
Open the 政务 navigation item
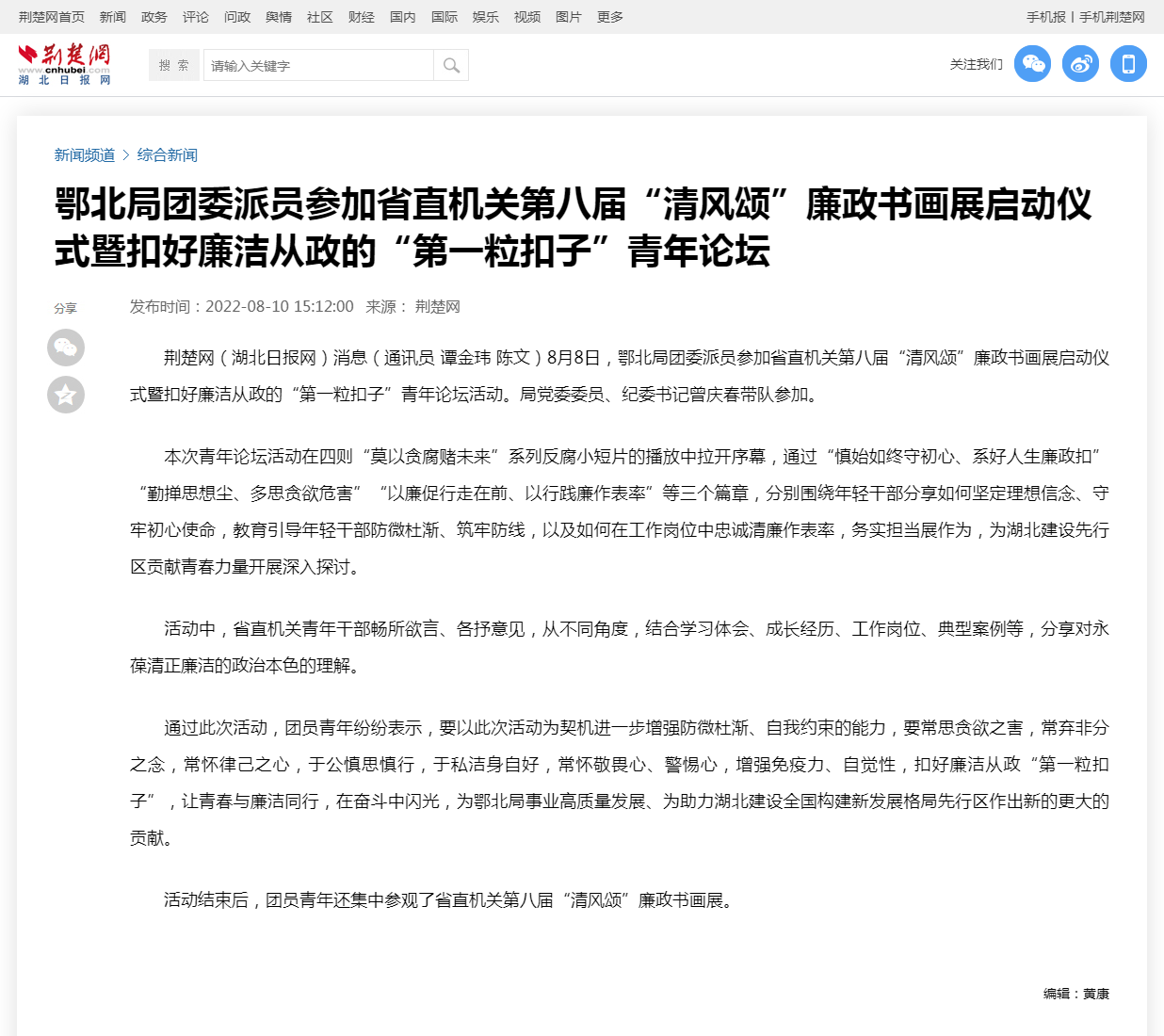[x=154, y=17]
